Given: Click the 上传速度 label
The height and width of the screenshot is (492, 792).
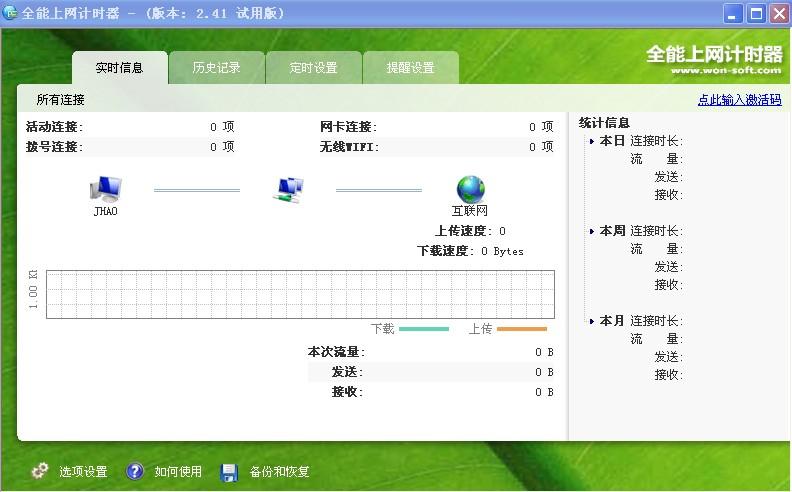Looking at the screenshot, I should pos(463,231).
